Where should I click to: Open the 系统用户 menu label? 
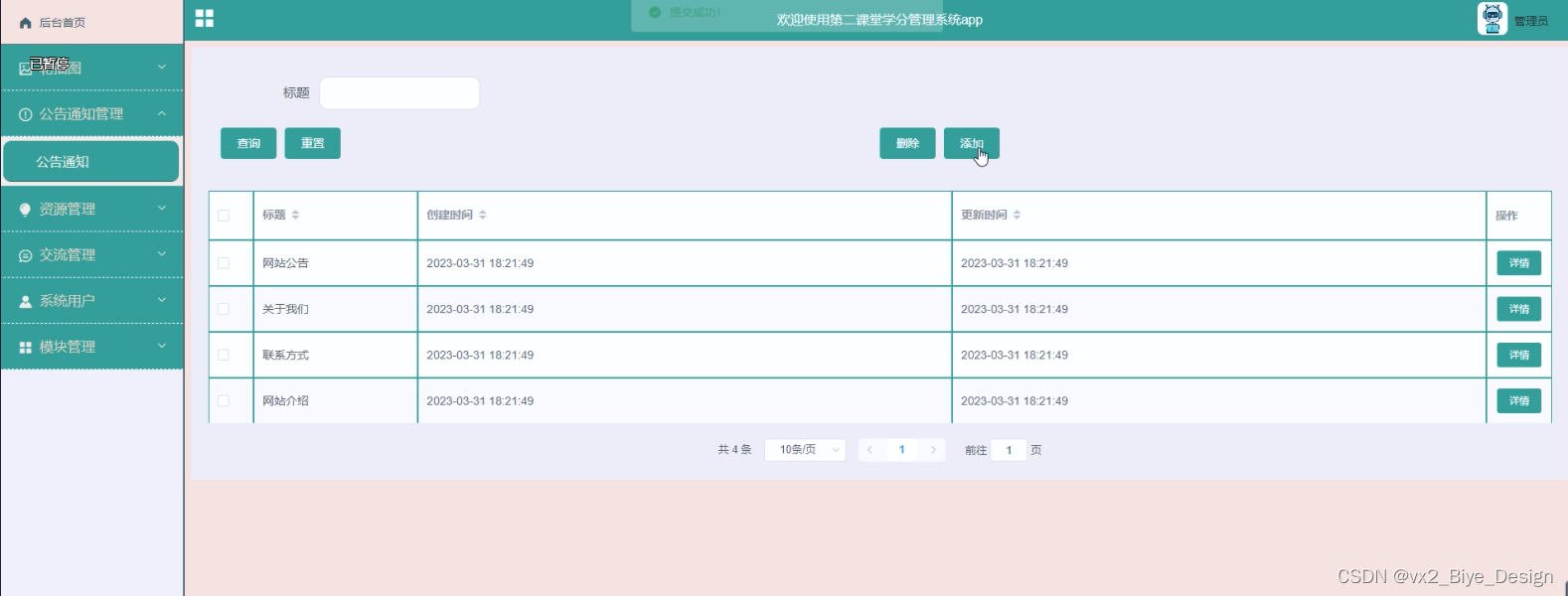(68, 301)
